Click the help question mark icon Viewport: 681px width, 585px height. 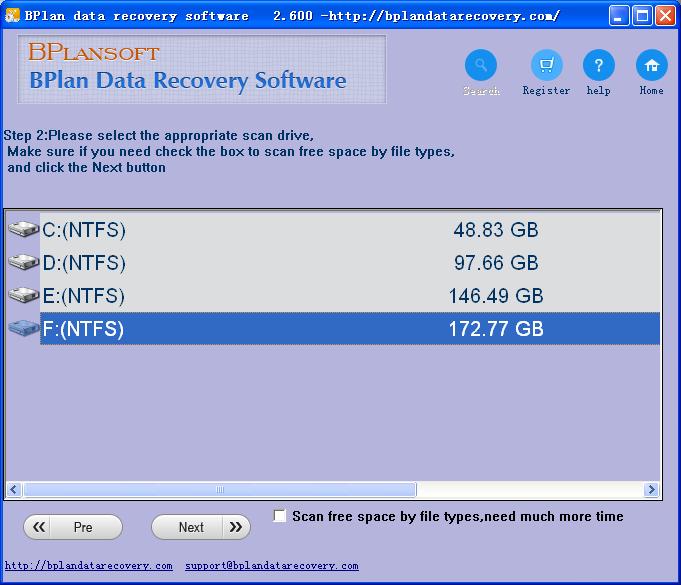point(598,65)
